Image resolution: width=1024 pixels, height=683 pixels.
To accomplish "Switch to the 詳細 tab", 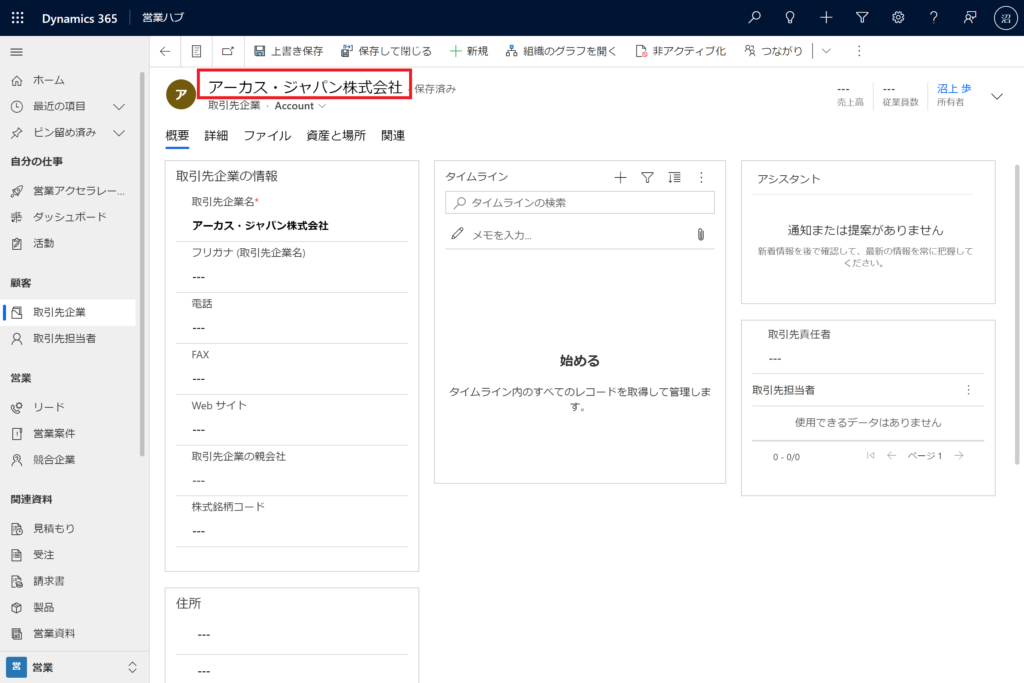I will pos(216,135).
